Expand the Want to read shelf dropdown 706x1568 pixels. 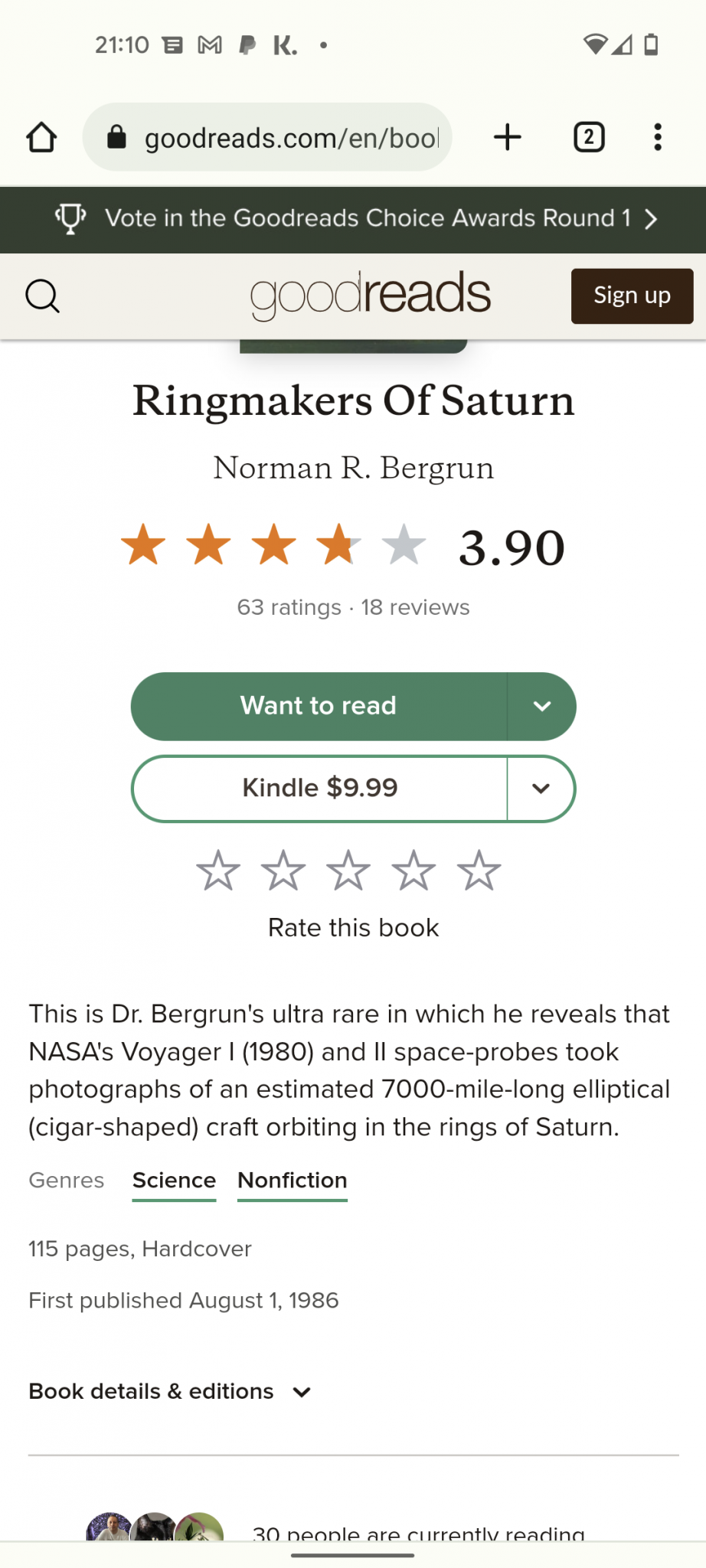point(541,706)
